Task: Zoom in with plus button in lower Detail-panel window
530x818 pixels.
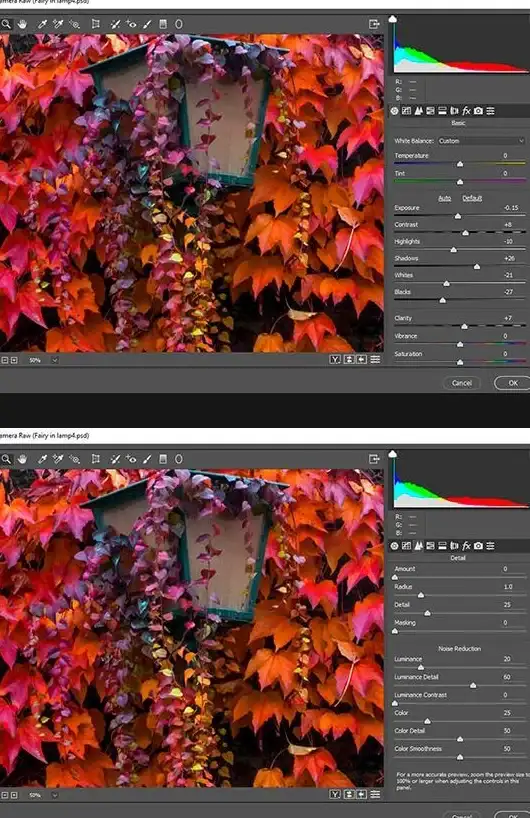Action: 14,795
